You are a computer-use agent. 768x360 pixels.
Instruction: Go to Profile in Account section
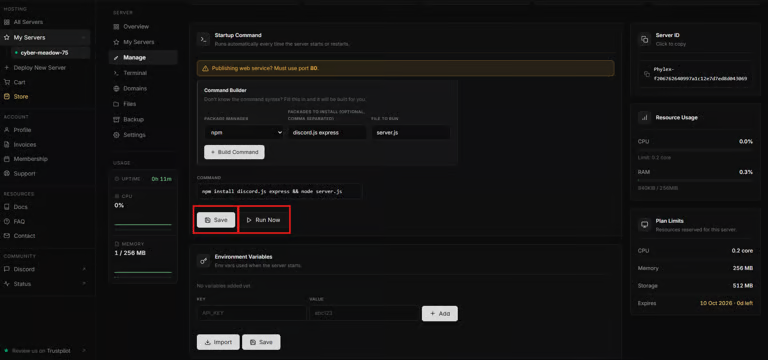[x=22, y=130]
